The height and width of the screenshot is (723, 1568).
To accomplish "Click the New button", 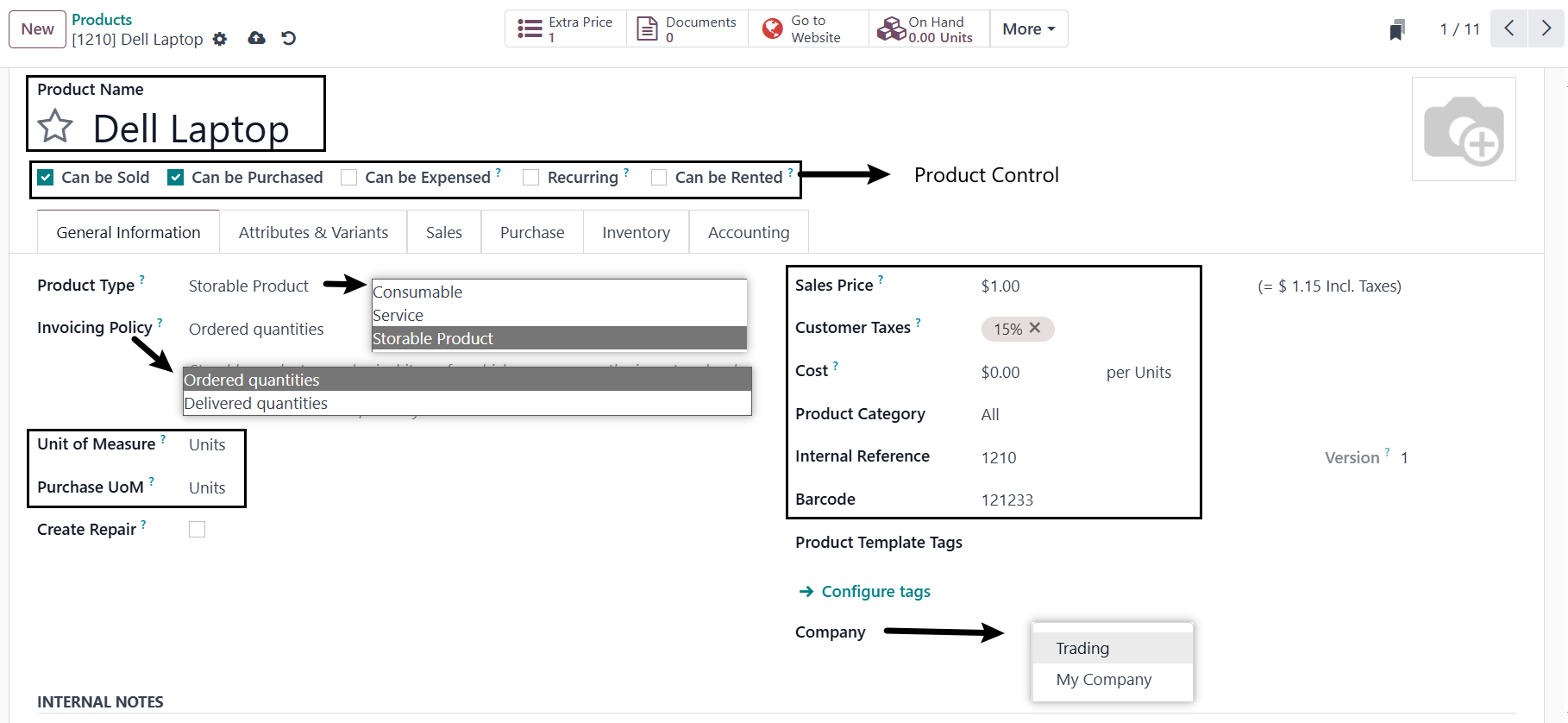I will [37, 29].
